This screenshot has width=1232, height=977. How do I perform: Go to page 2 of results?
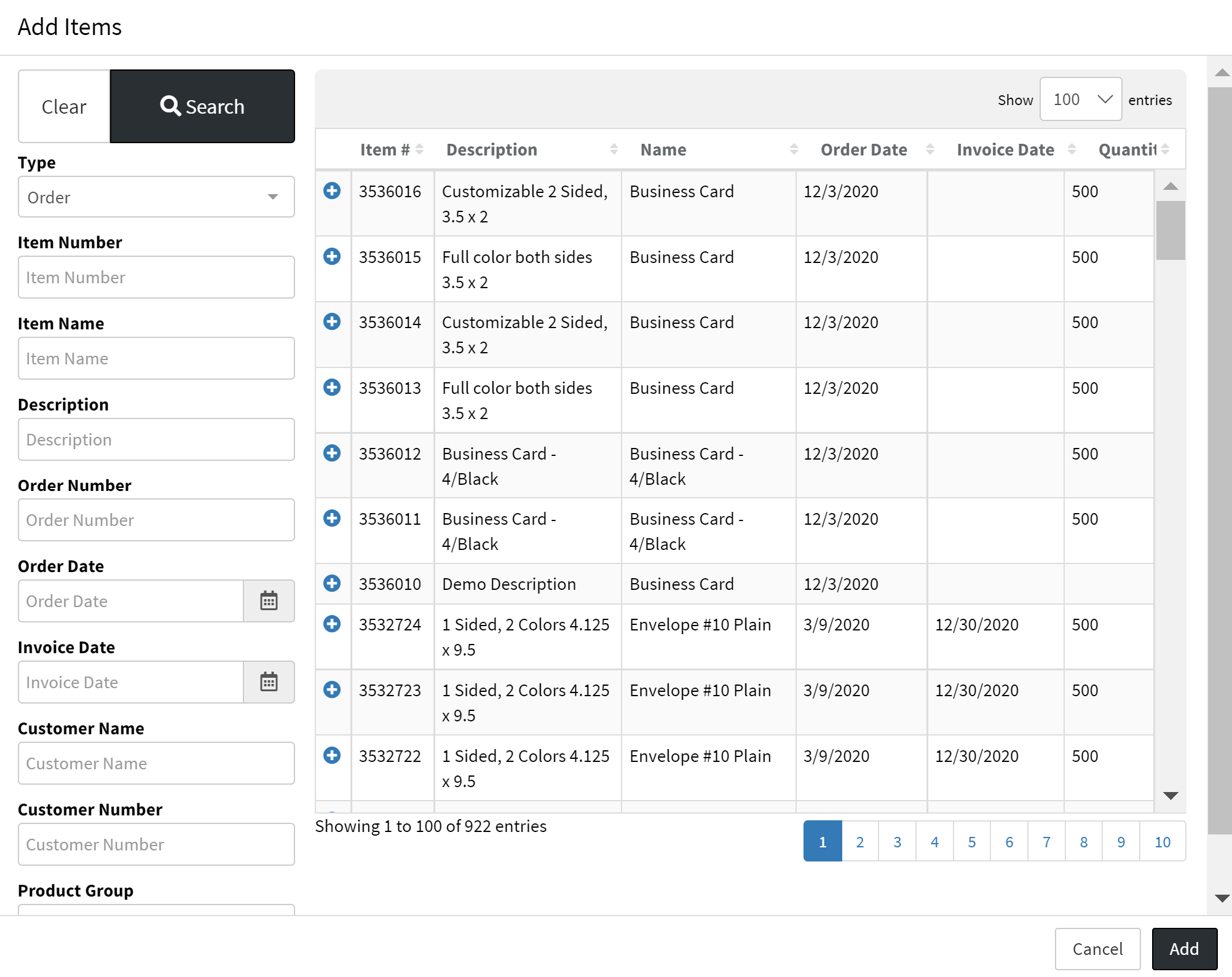tap(859, 842)
